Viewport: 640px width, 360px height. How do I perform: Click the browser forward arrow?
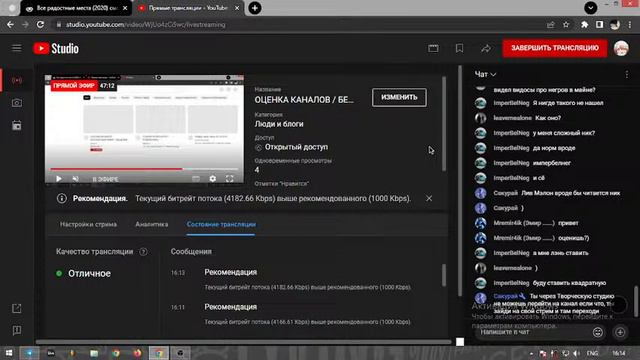[25, 24]
